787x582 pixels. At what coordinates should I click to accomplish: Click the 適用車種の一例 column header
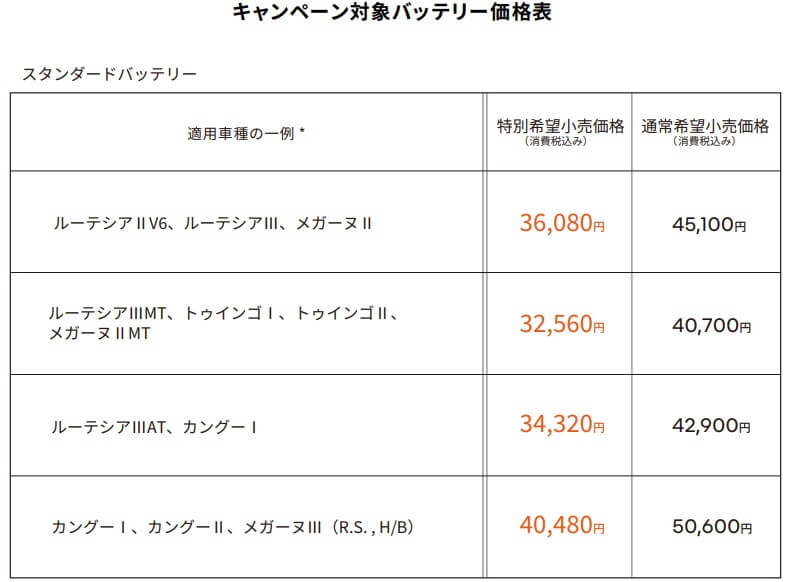pyautogui.click(x=246, y=133)
